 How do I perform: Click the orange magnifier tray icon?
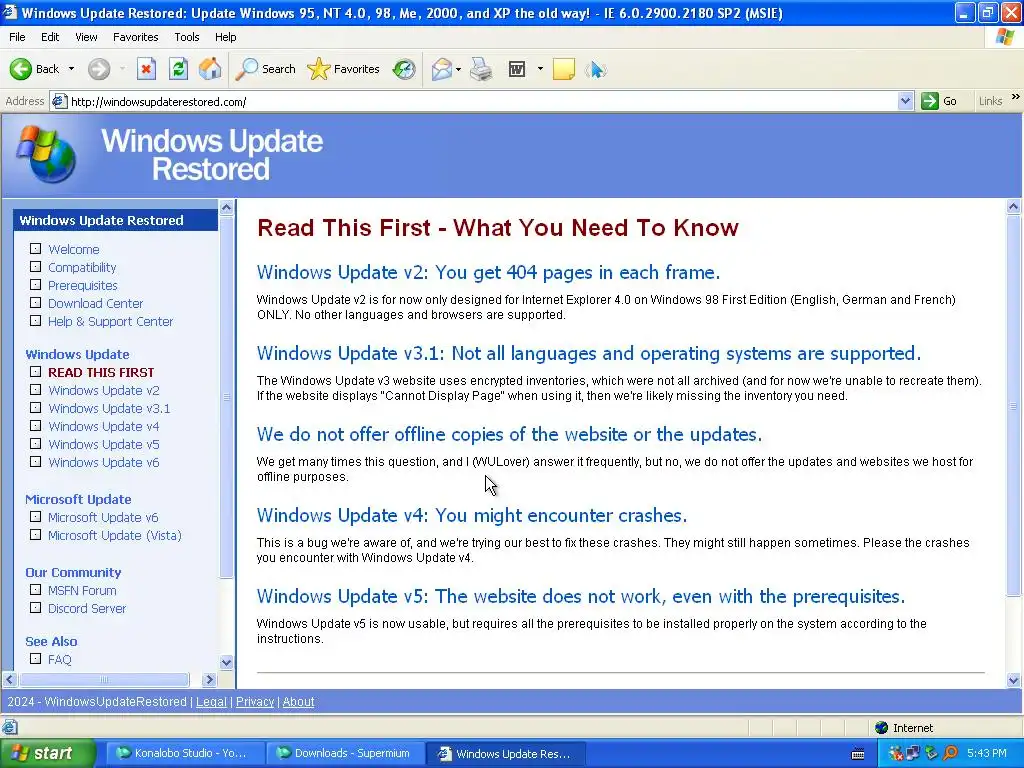[950, 754]
